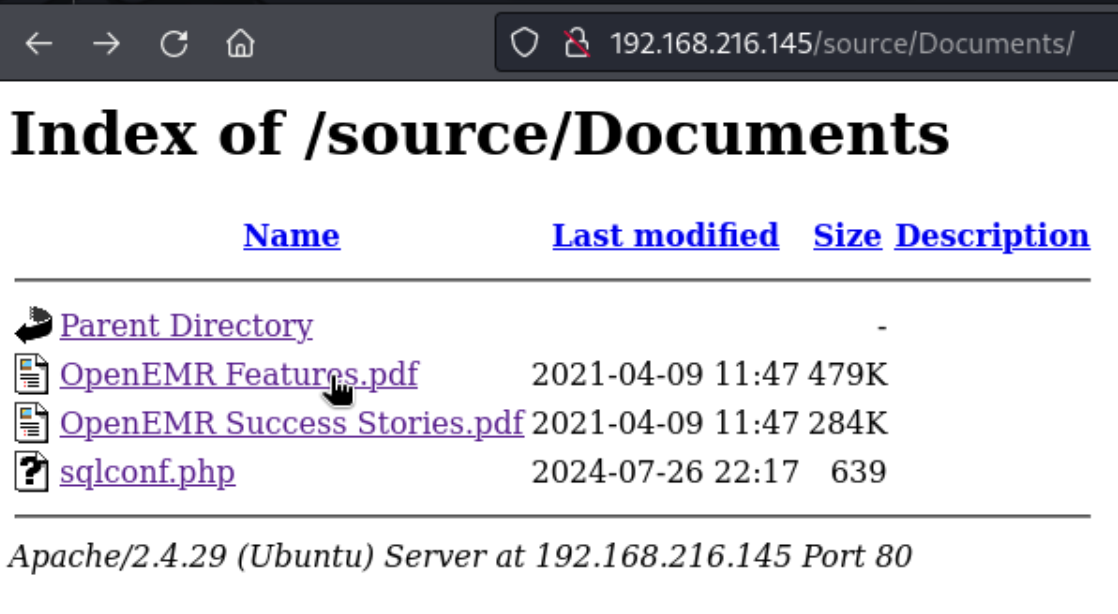The image size is (1118, 614).
Task: Click the OpenEMR Features.pdf file icon
Action: point(31,374)
